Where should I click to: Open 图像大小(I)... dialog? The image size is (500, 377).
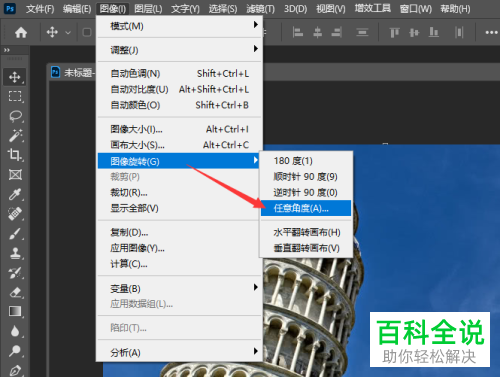(179, 129)
